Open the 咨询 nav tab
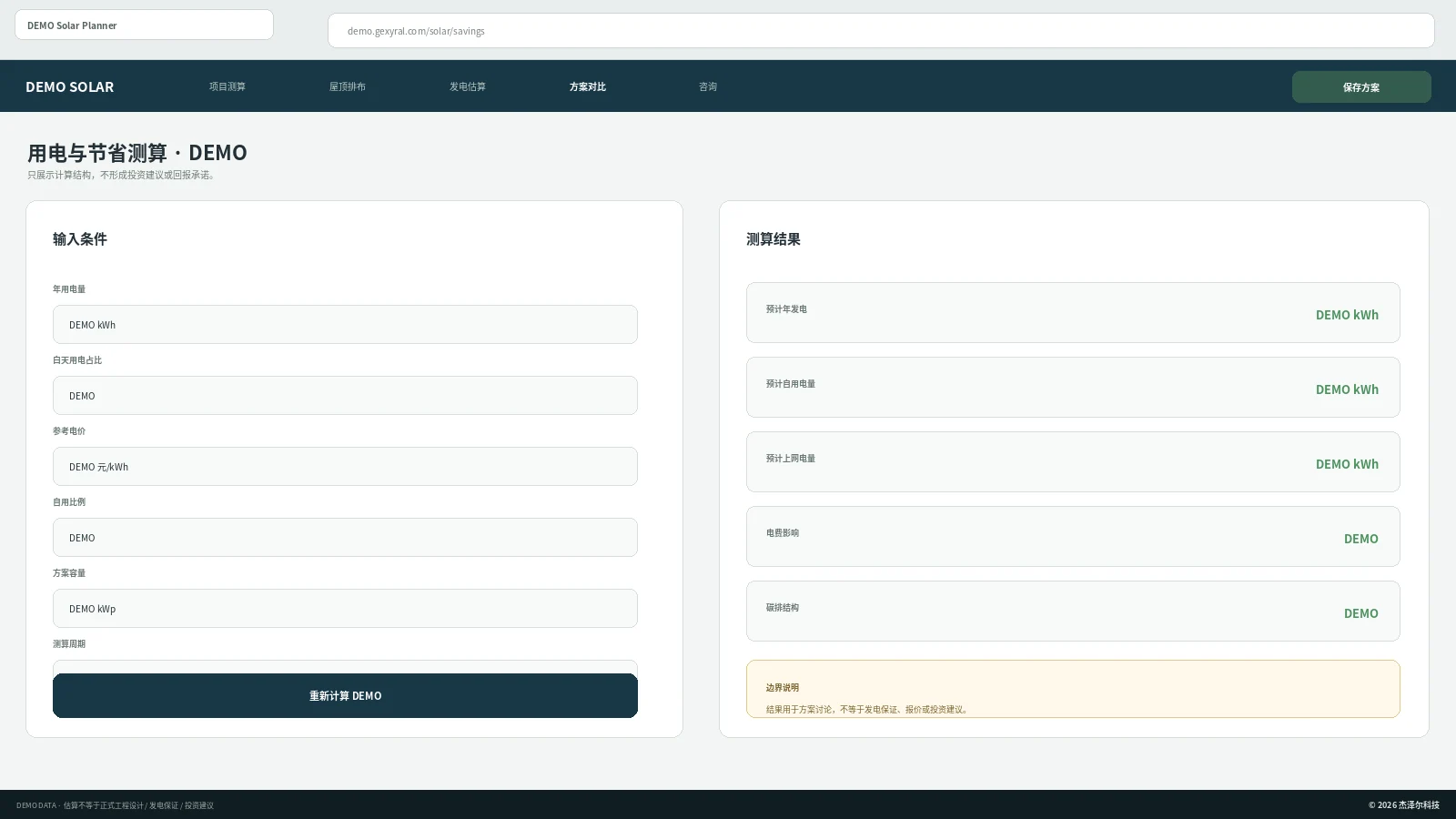This screenshot has height=819, width=1456. pos(708,86)
